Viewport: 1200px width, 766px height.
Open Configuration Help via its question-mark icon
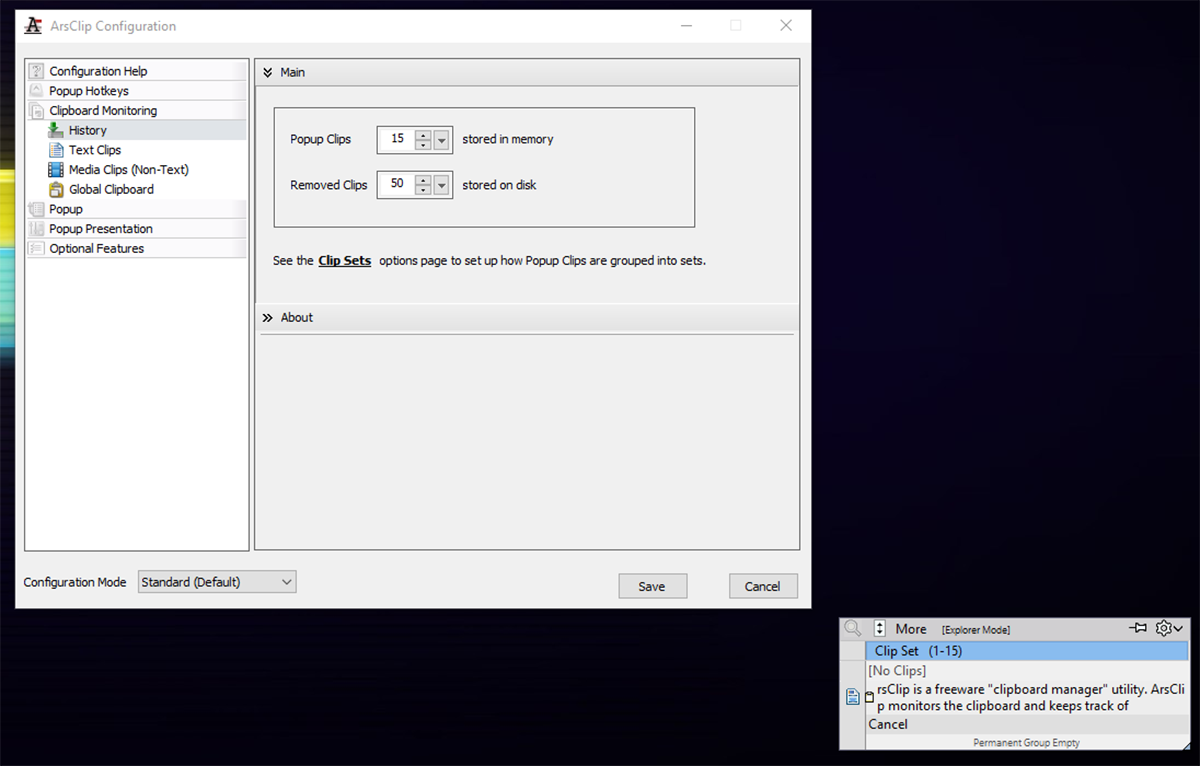(36, 71)
